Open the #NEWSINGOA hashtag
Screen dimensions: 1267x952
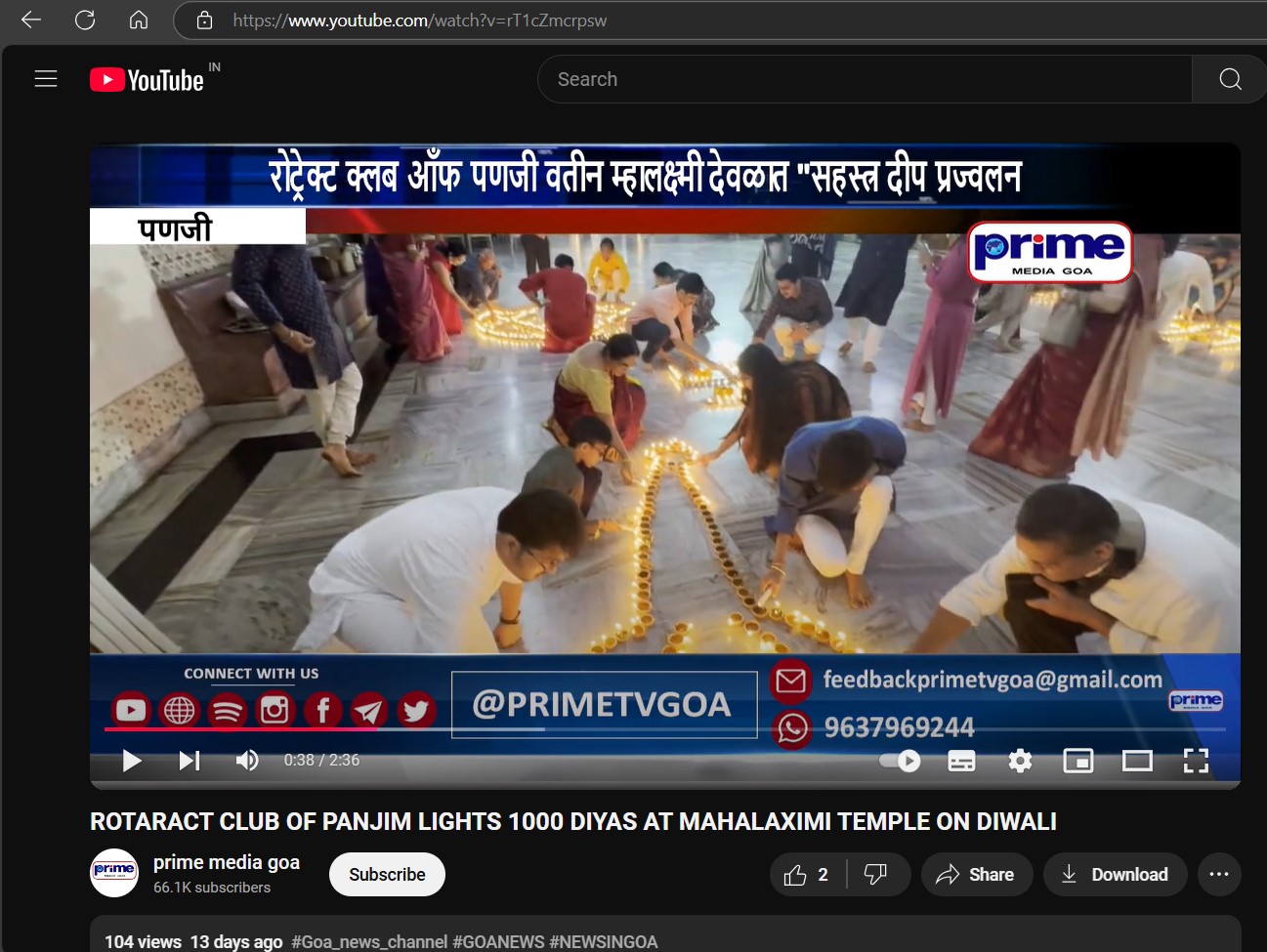[x=604, y=942]
